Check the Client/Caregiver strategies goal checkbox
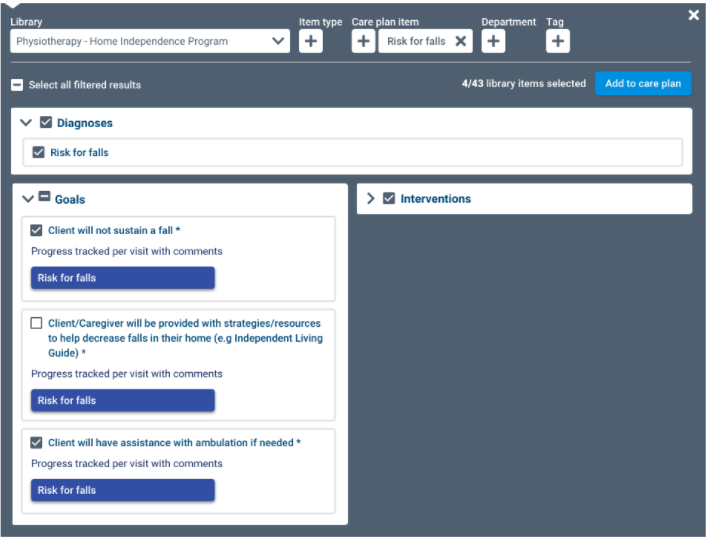This screenshot has width=708, height=537. point(37,323)
